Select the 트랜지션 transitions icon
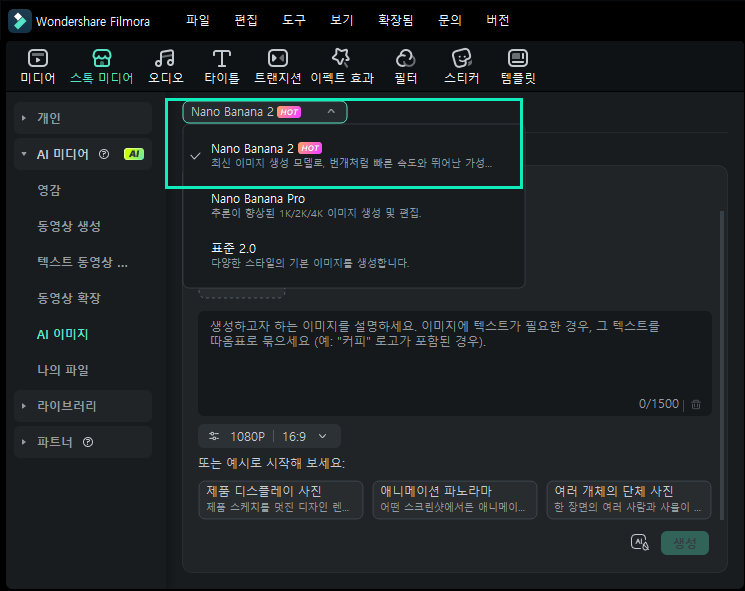745x591 pixels. click(277, 66)
